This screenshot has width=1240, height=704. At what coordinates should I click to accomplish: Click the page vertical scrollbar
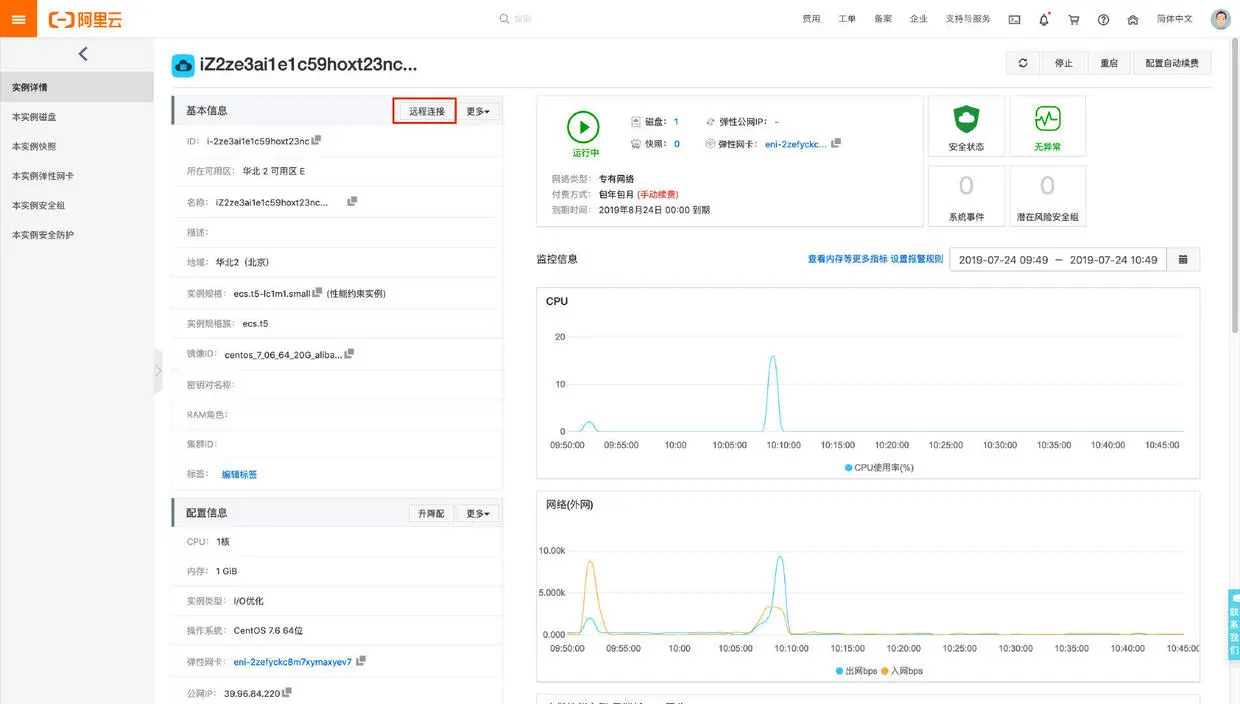[x=1235, y=185]
